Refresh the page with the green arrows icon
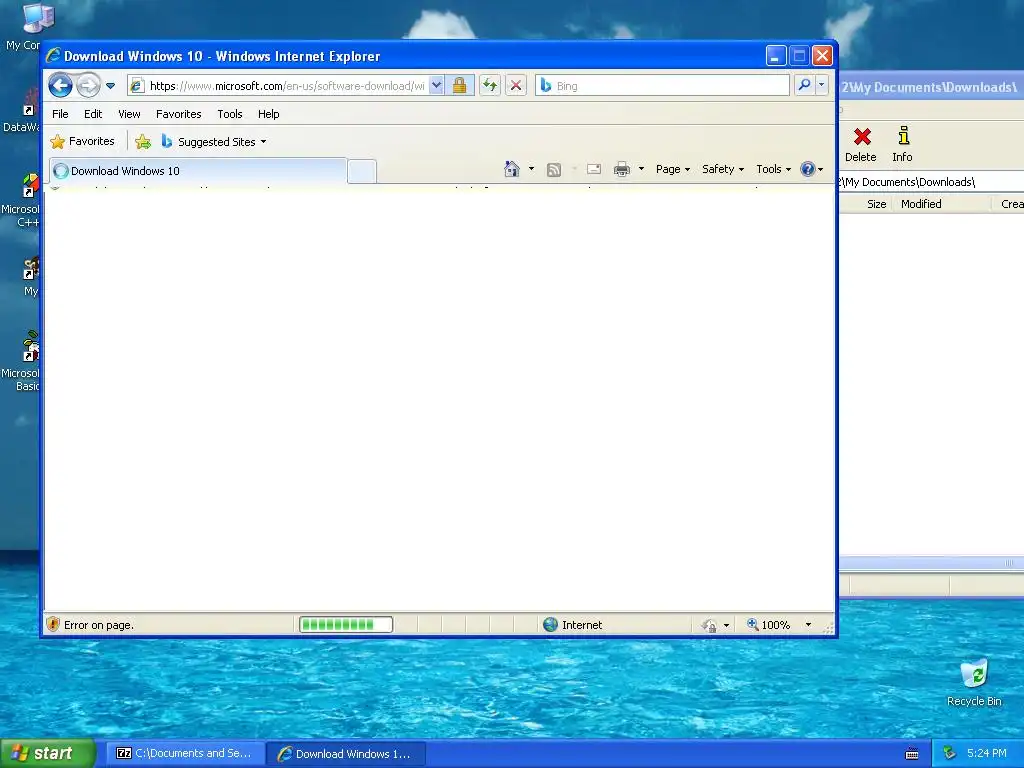 click(490, 86)
